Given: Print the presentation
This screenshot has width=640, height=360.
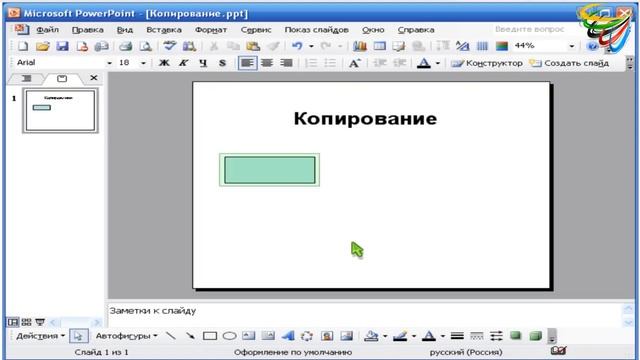Looking at the screenshot, I should [x=125, y=46].
